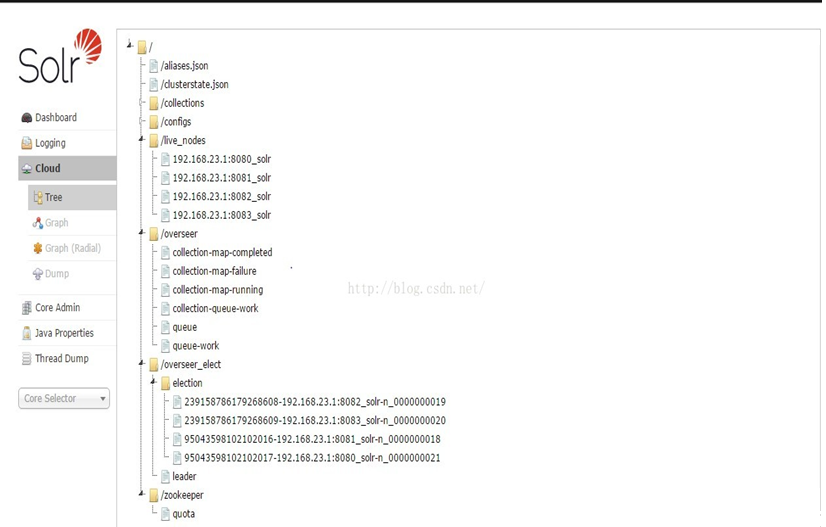Select the collection-queue-work node
This screenshot has height=527, width=826.
pos(215,308)
